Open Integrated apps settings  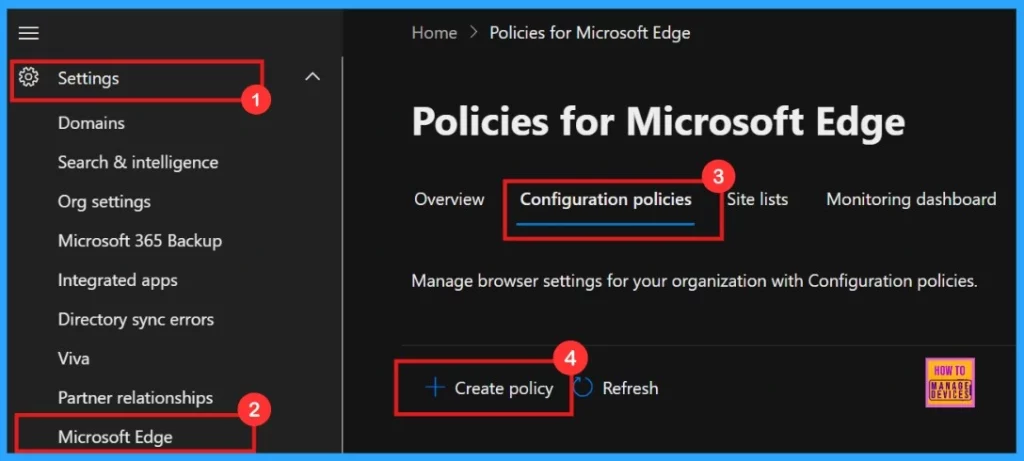pos(117,280)
